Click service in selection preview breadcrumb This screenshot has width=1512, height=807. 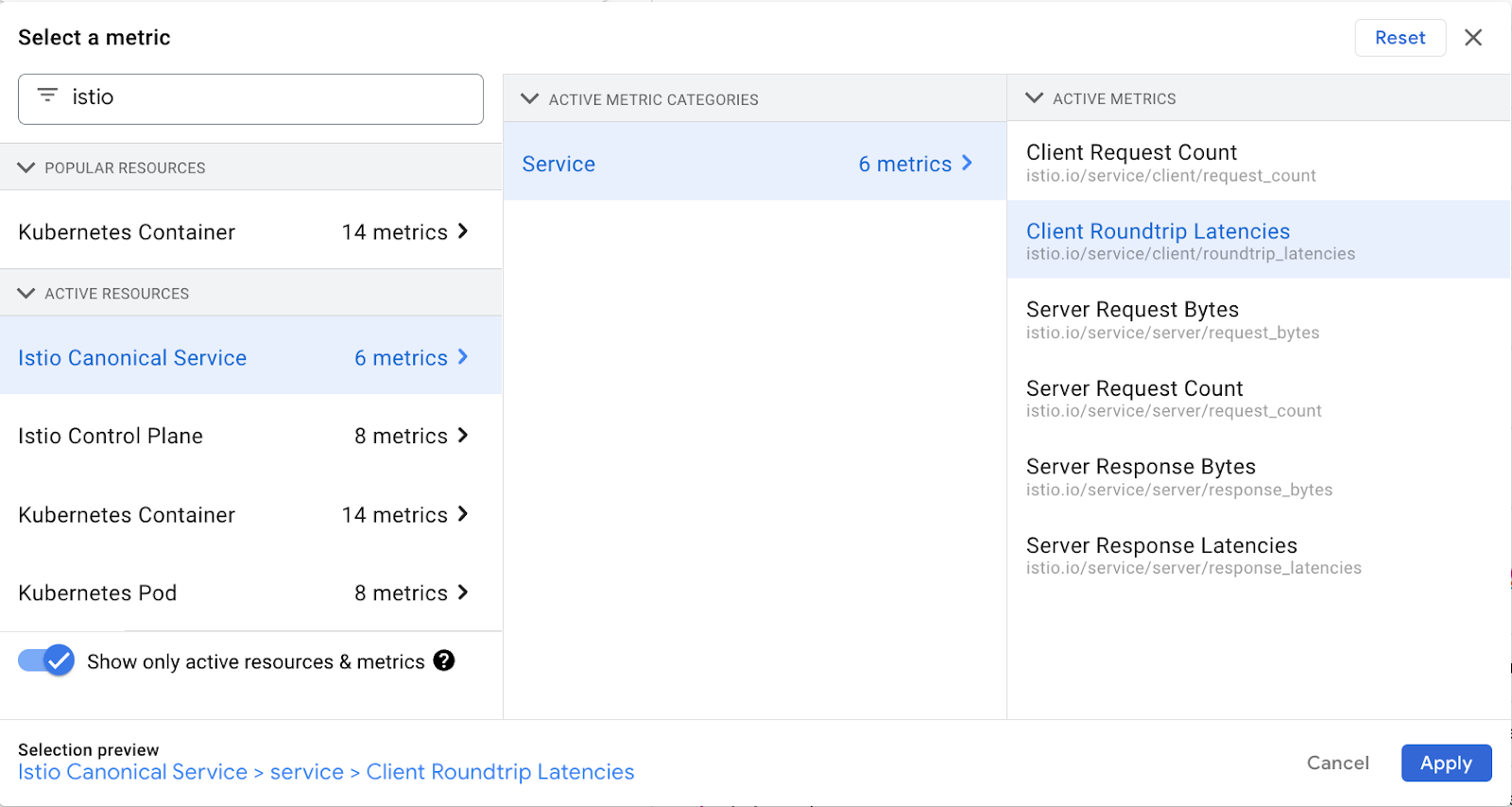coord(307,772)
